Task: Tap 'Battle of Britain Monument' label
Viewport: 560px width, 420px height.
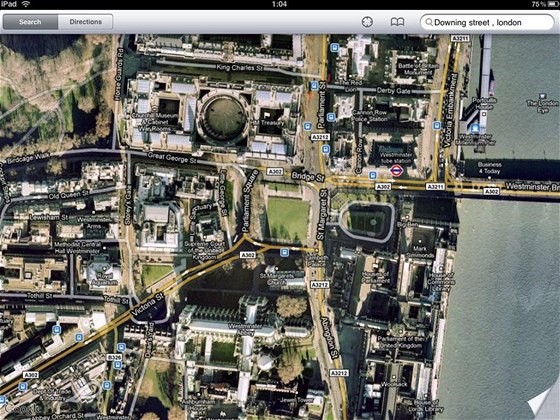Action: pos(417,69)
